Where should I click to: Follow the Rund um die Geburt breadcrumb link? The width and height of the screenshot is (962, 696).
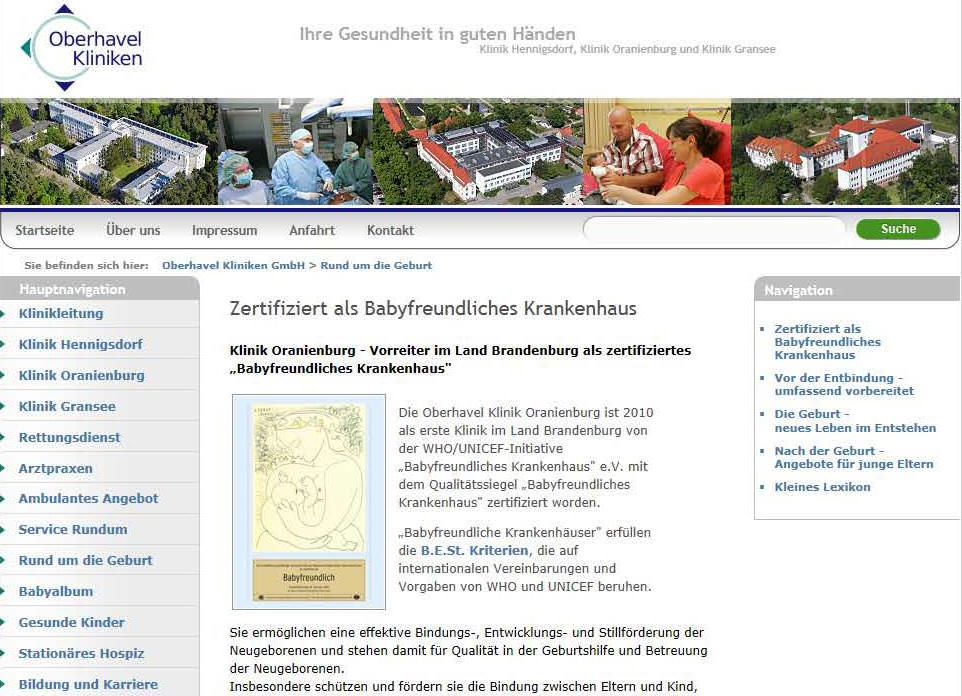pyautogui.click(x=376, y=265)
